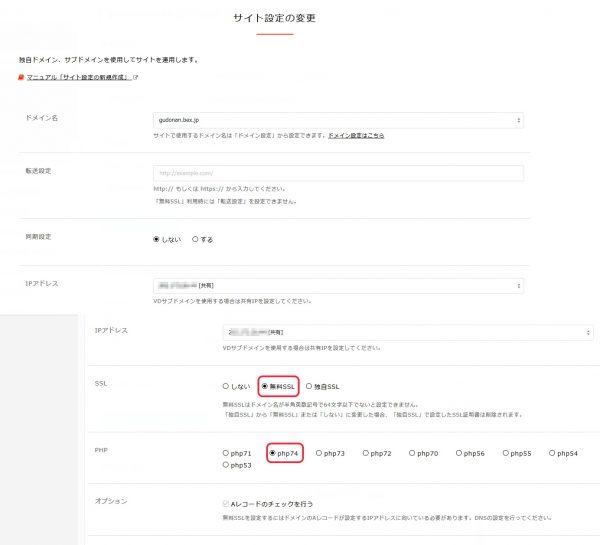Click the transfer URL input field
Image resolution: width=600 pixels, height=545 pixels.
(338, 172)
